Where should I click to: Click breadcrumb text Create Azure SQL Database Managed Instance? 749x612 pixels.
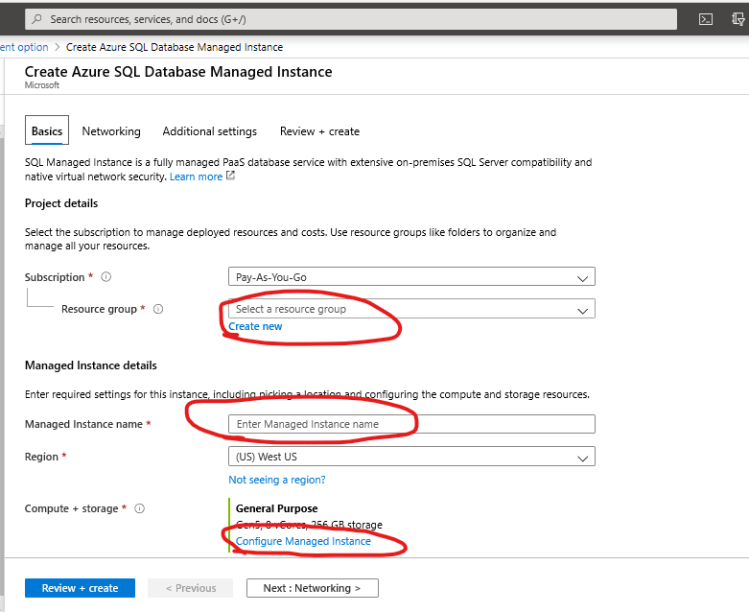(x=174, y=47)
